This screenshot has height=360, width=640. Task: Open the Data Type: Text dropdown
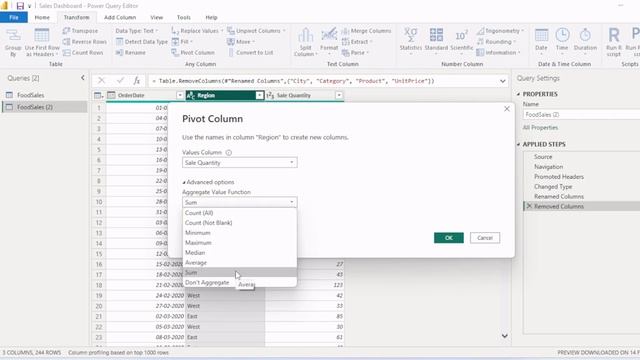(137, 31)
